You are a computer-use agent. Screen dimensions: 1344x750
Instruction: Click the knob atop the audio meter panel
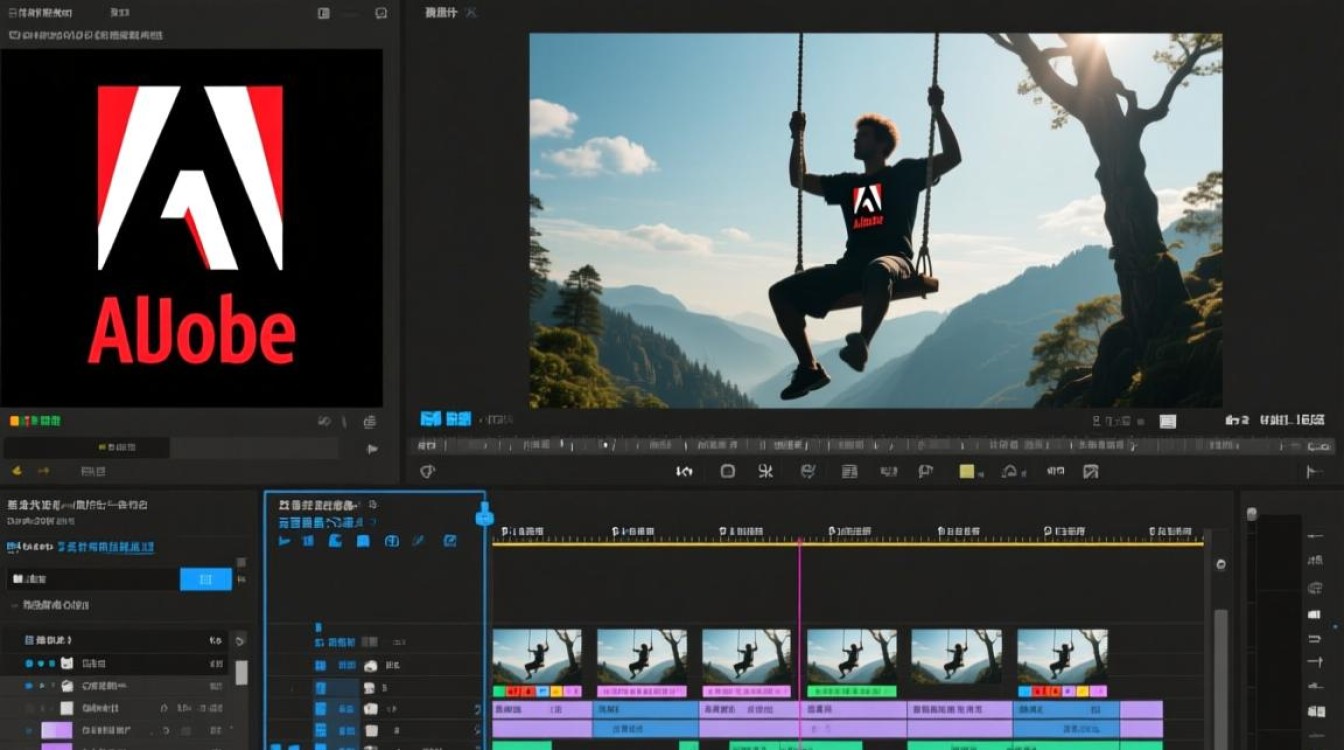(1251, 514)
